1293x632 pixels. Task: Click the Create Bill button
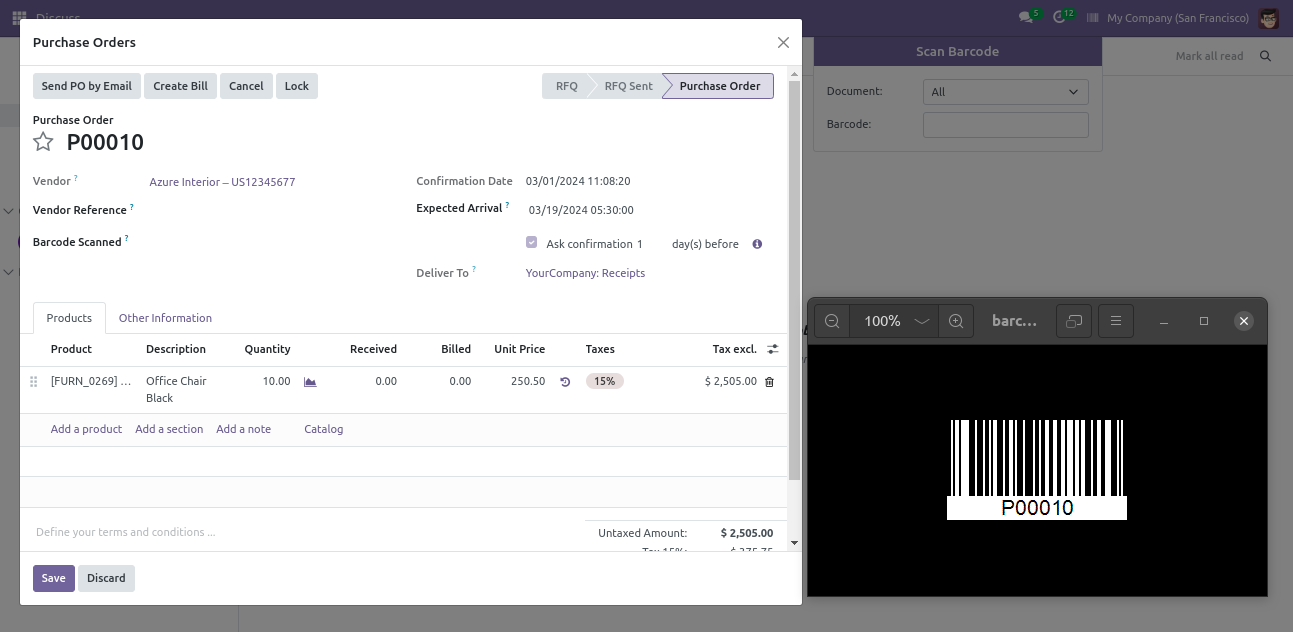point(180,86)
